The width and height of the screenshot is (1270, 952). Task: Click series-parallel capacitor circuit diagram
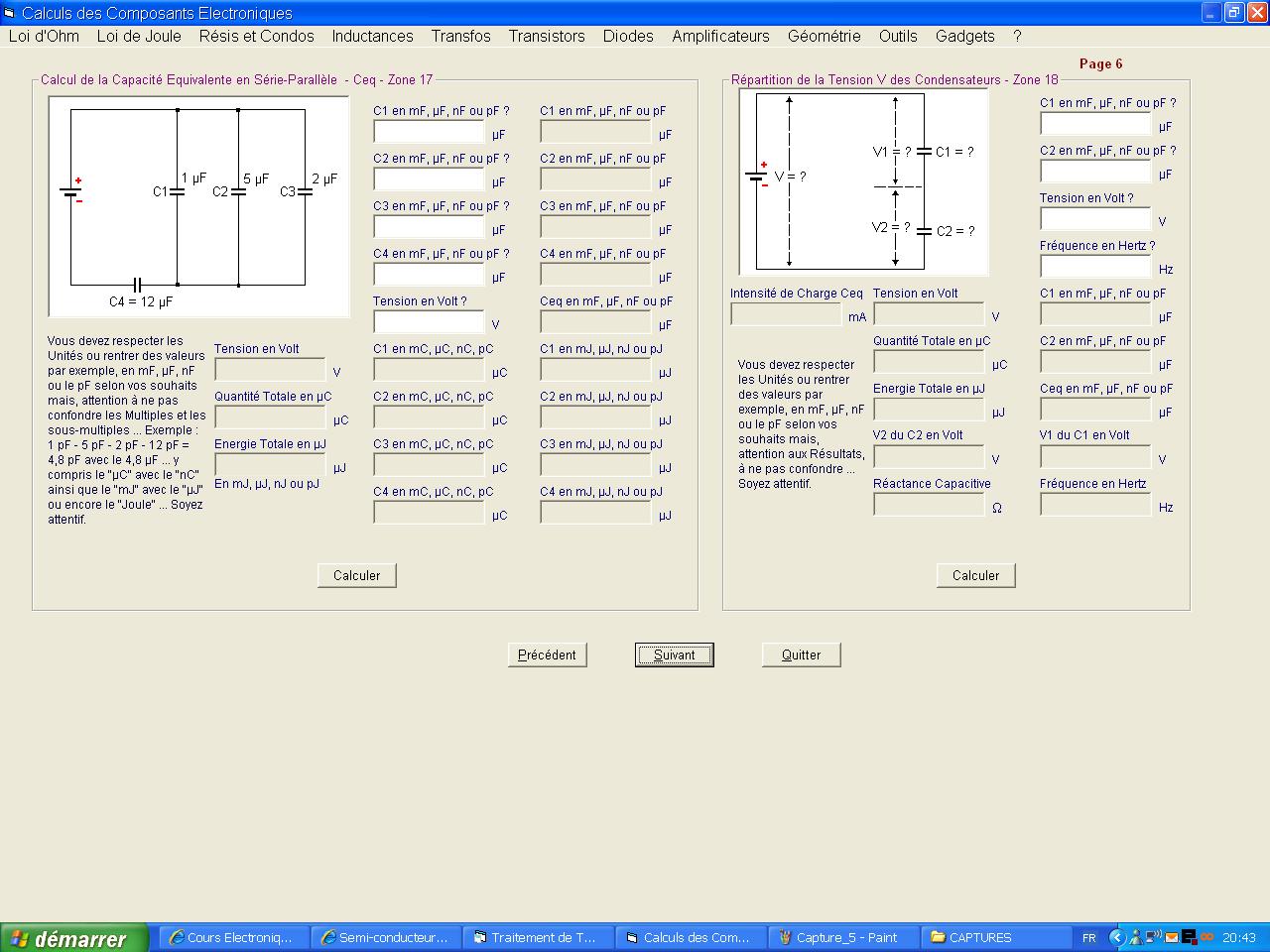(198, 206)
